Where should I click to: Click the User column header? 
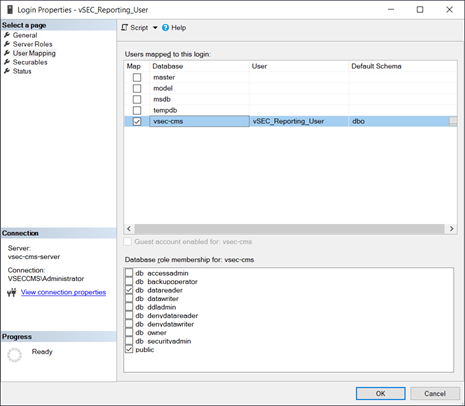[299, 66]
